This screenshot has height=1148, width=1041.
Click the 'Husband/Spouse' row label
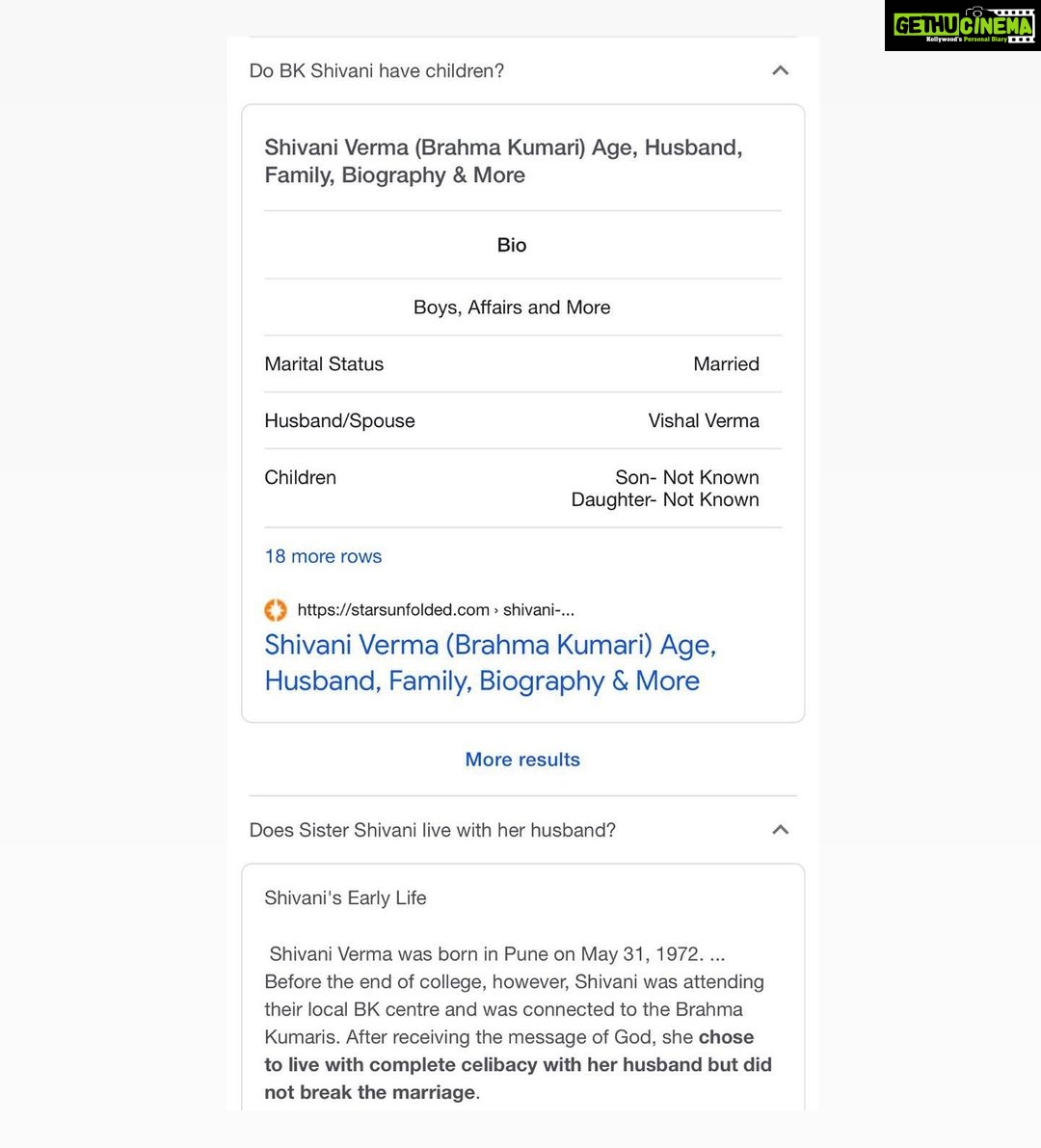click(x=339, y=421)
